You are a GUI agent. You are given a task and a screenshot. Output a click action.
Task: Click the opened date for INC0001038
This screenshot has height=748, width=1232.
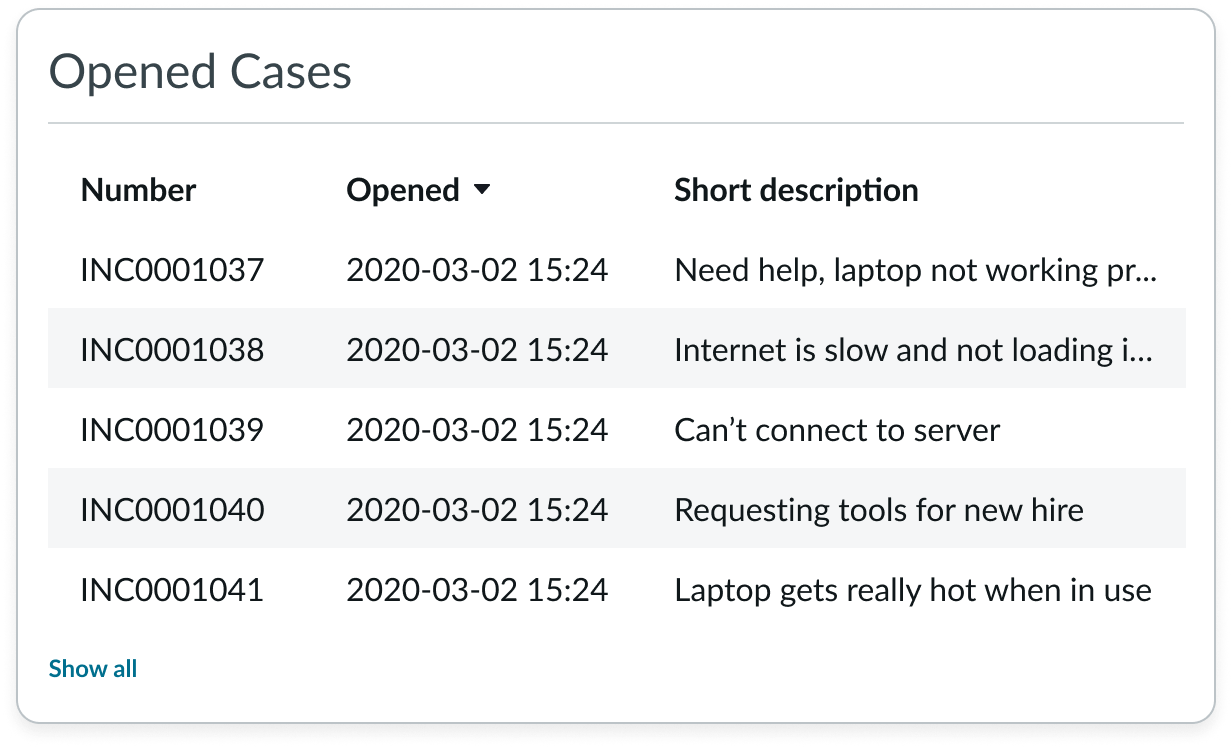click(477, 350)
